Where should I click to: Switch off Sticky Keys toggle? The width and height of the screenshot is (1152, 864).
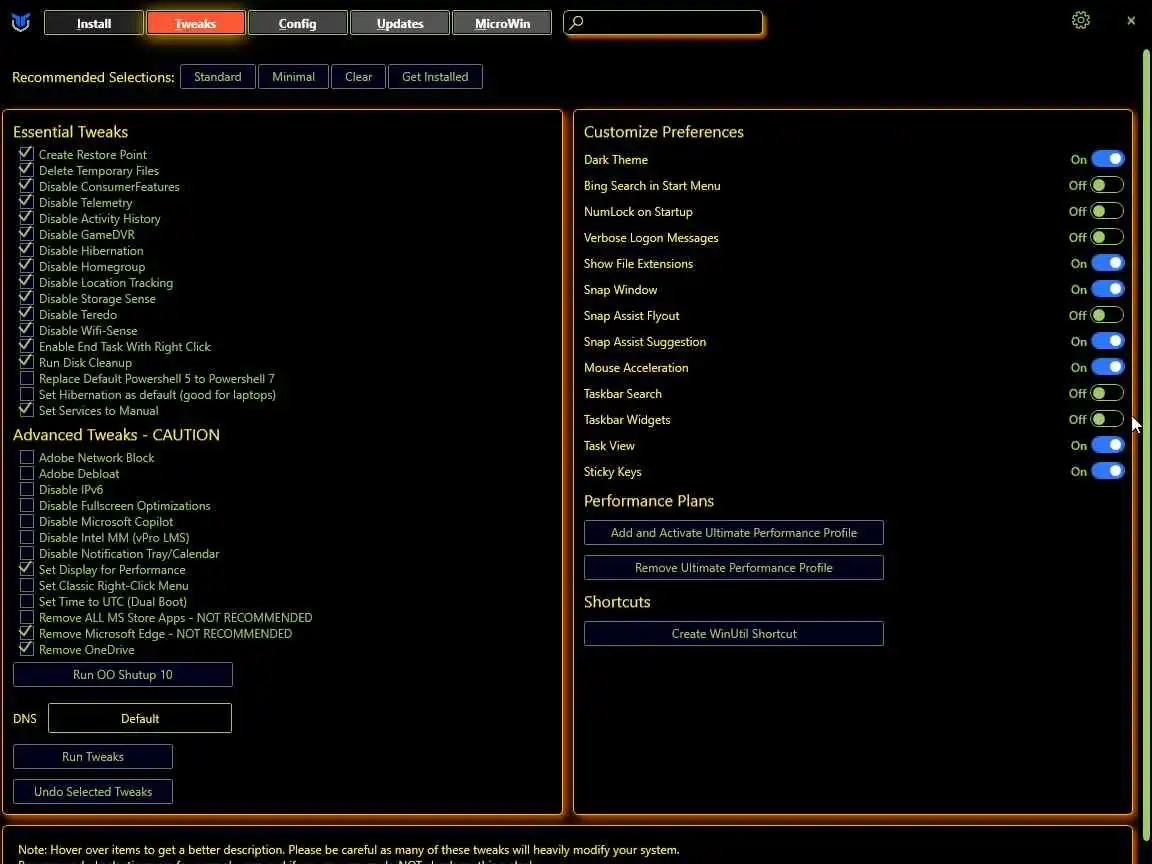point(1107,472)
